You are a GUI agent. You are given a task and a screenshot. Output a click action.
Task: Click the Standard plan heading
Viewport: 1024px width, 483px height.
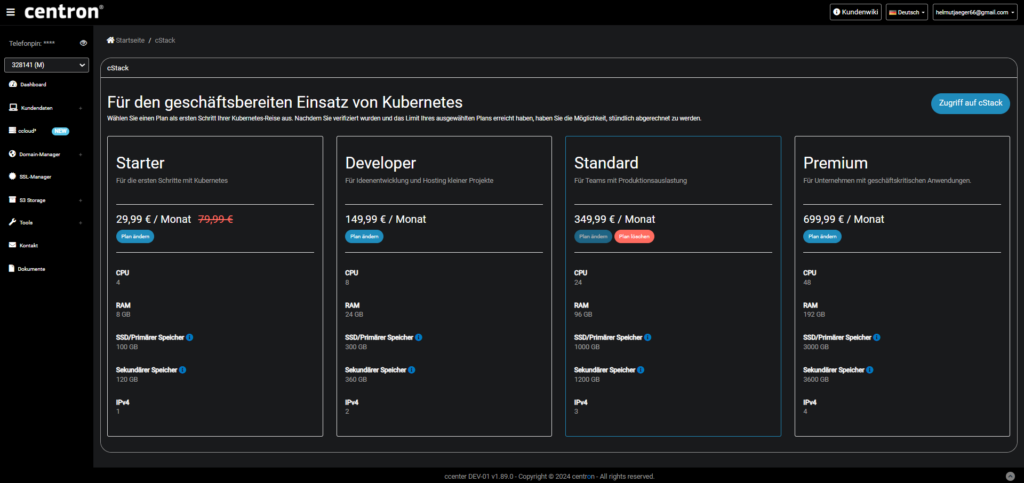pos(606,163)
